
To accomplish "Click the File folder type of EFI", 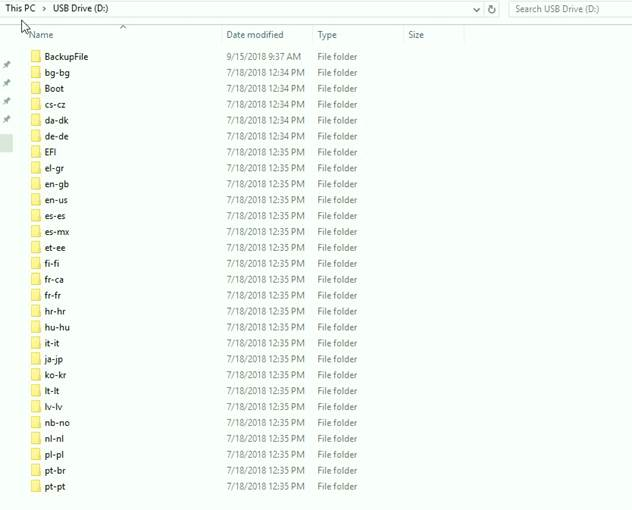I will [337, 152].
